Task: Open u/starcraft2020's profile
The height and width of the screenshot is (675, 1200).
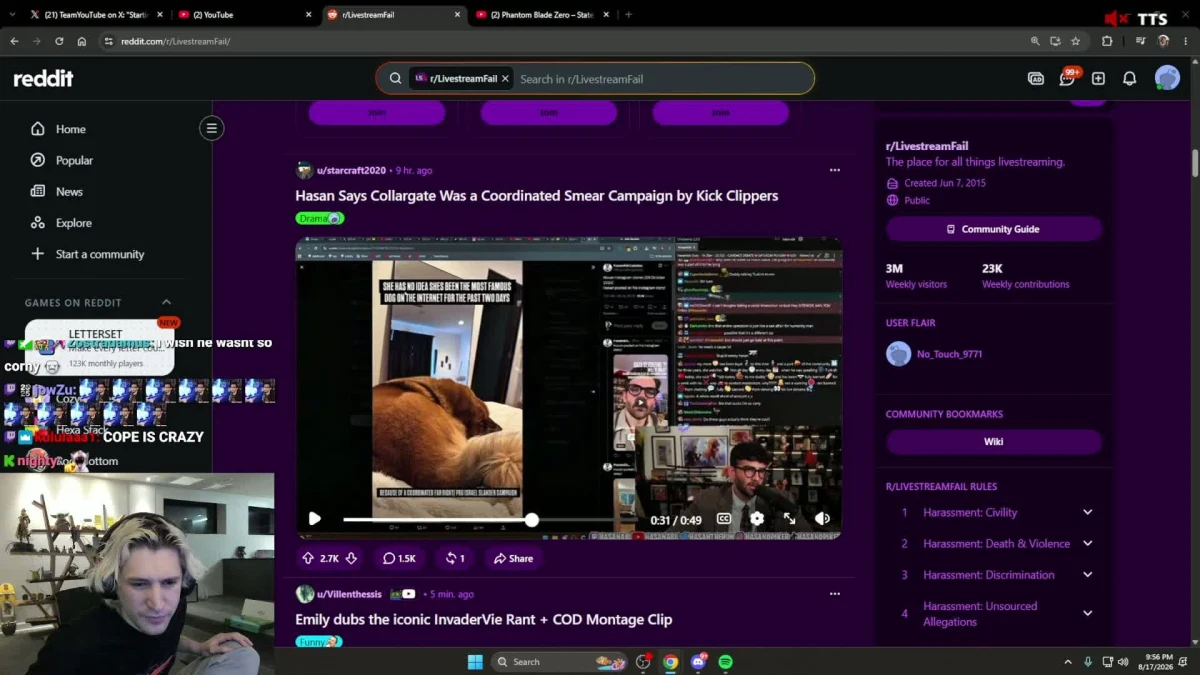Action: 351,170
